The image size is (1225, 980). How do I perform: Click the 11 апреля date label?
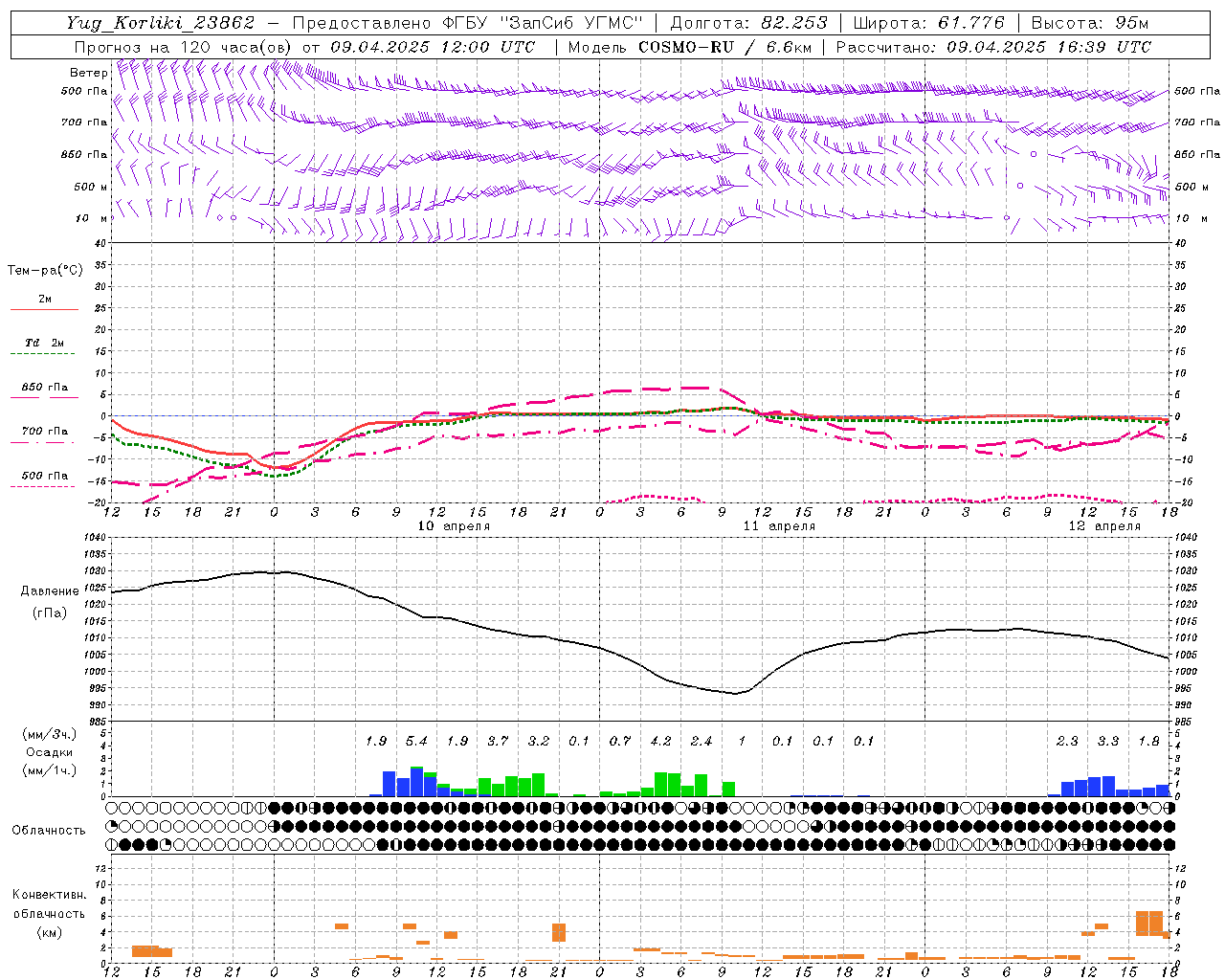[779, 526]
